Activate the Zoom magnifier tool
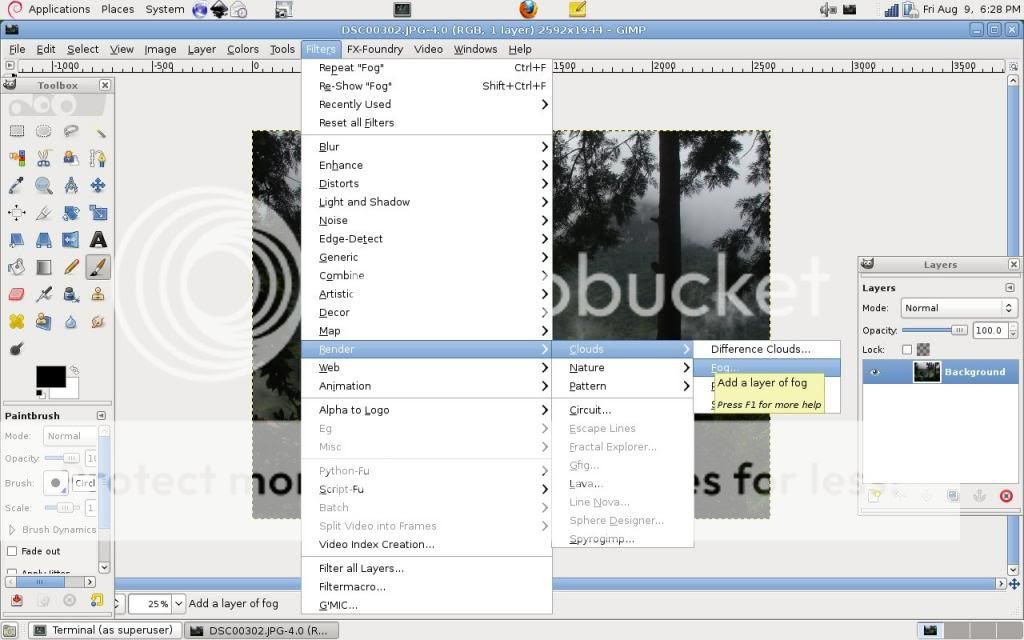Image resolution: width=1024 pixels, height=640 pixels. (x=43, y=185)
